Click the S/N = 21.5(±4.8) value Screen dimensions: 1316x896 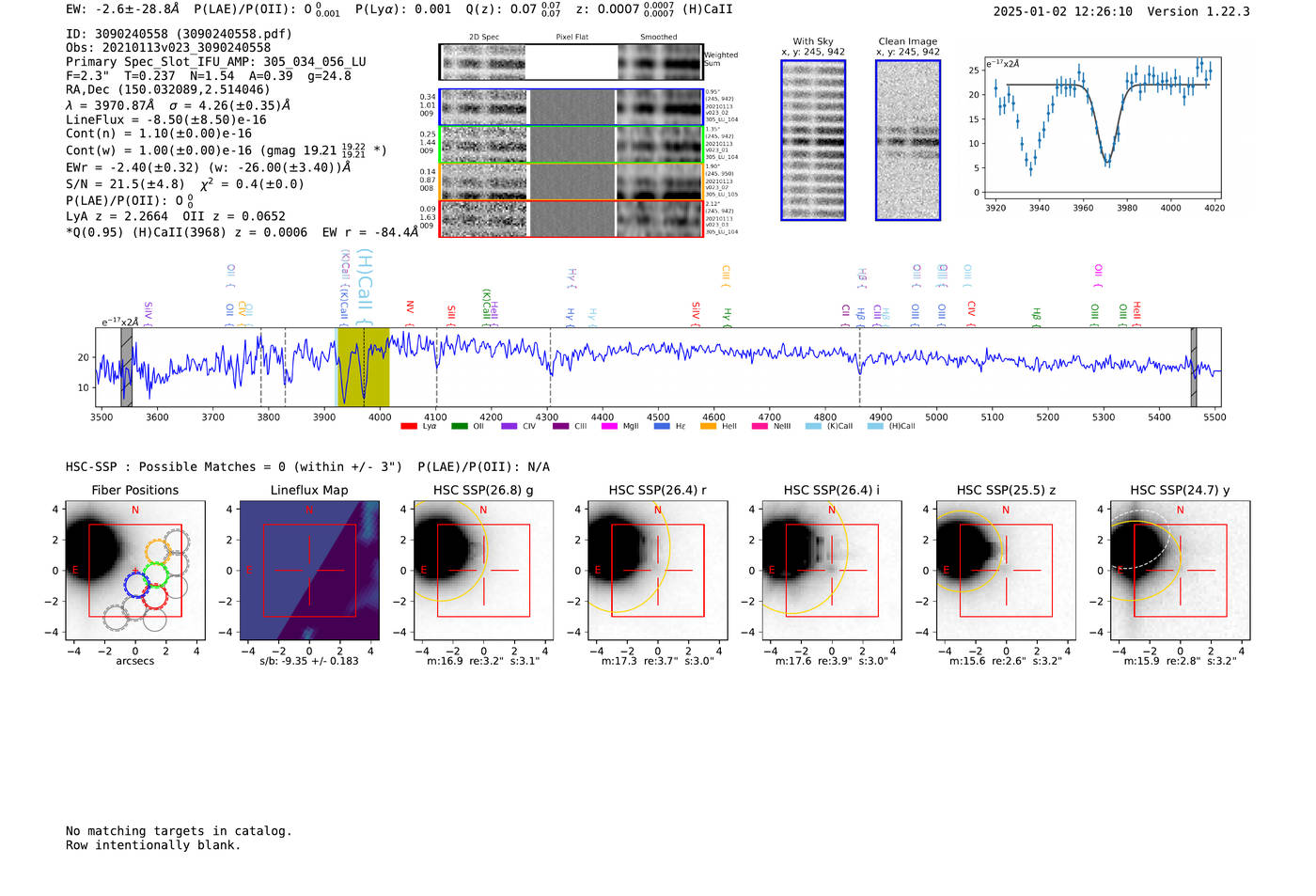pos(125,184)
